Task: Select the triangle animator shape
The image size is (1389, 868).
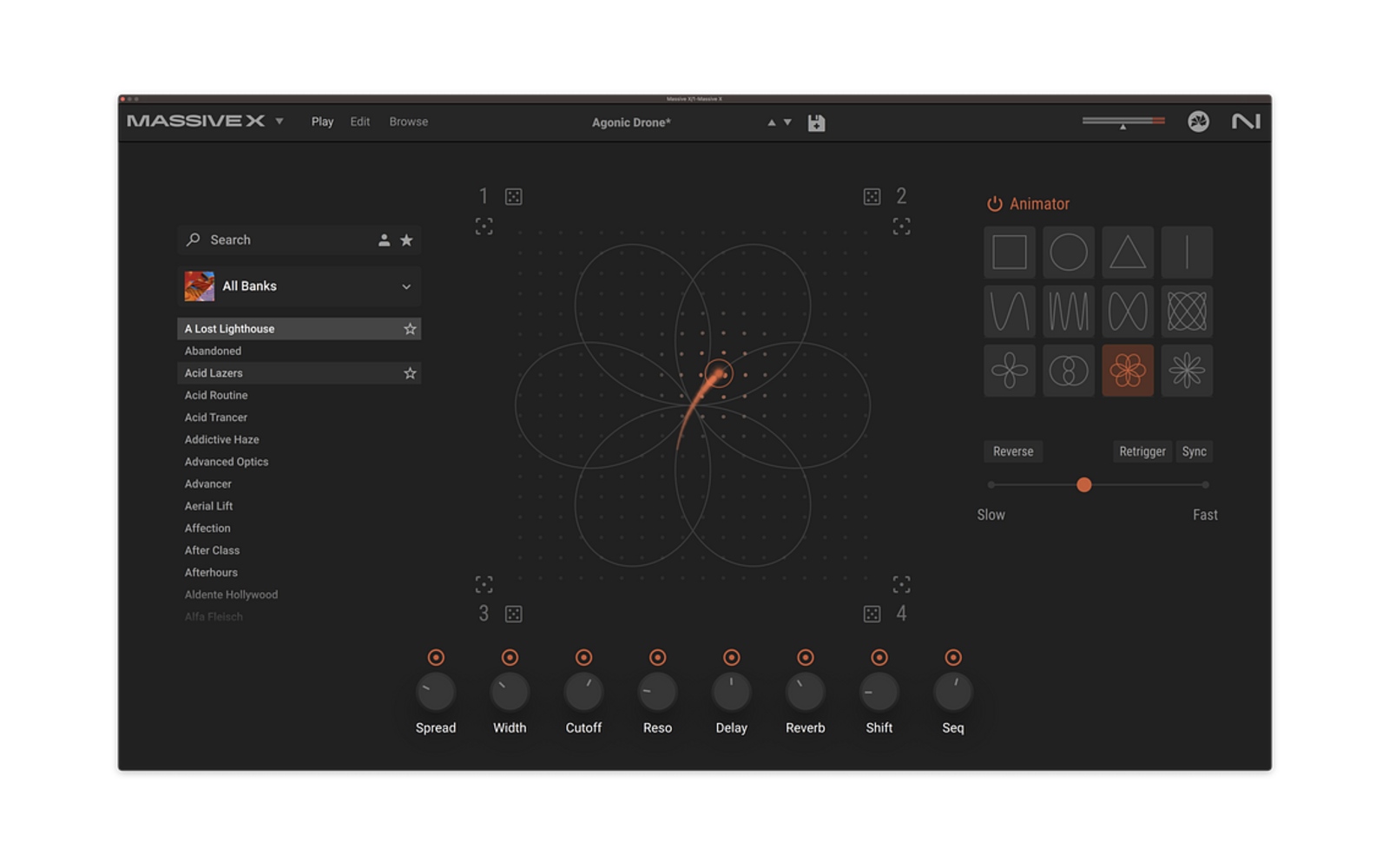Action: coord(1128,253)
